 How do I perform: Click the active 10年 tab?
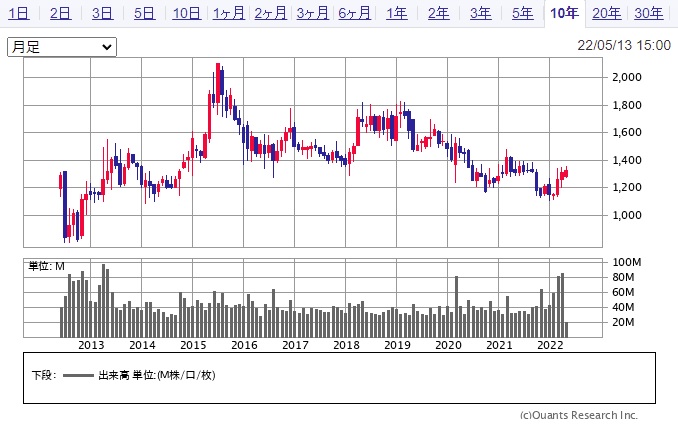tap(564, 13)
